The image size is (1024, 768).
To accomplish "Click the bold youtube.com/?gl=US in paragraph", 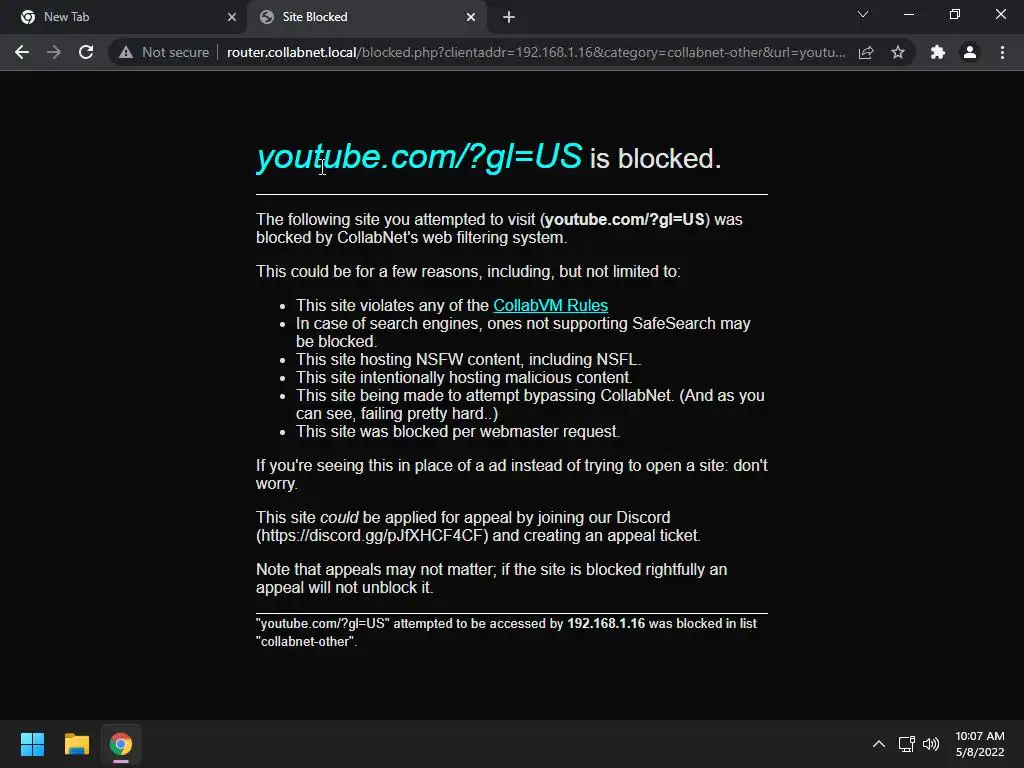I will (624, 219).
